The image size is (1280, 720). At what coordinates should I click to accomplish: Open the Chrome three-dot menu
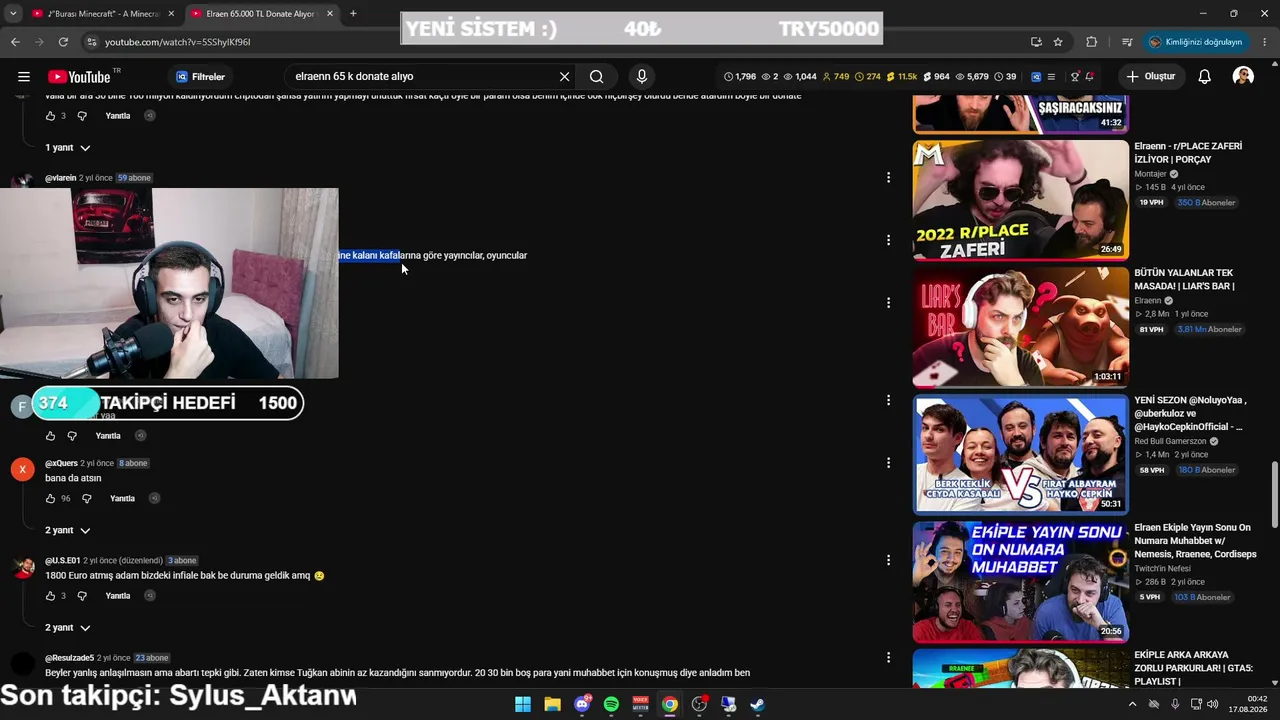pos(1265,42)
